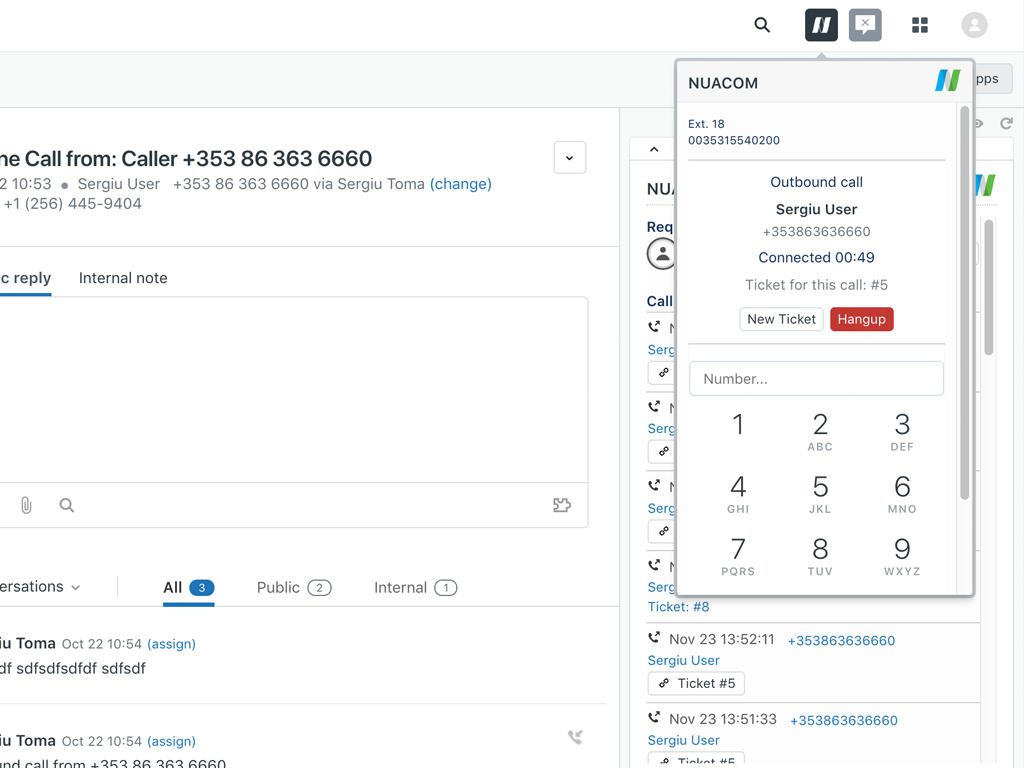Open the user profile avatar
The image size is (1024, 768).
pyautogui.click(x=974, y=25)
